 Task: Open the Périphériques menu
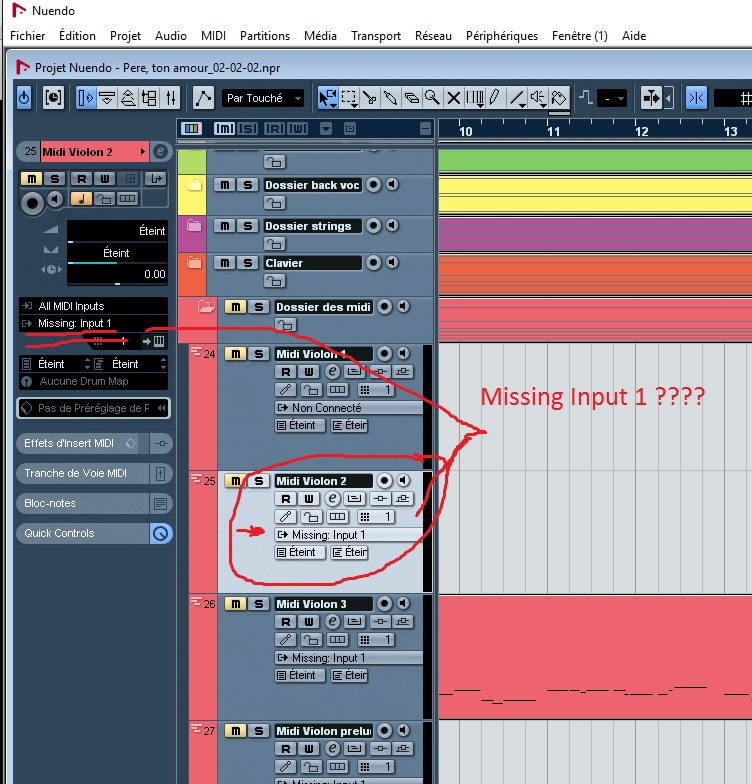[x=502, y=36]
